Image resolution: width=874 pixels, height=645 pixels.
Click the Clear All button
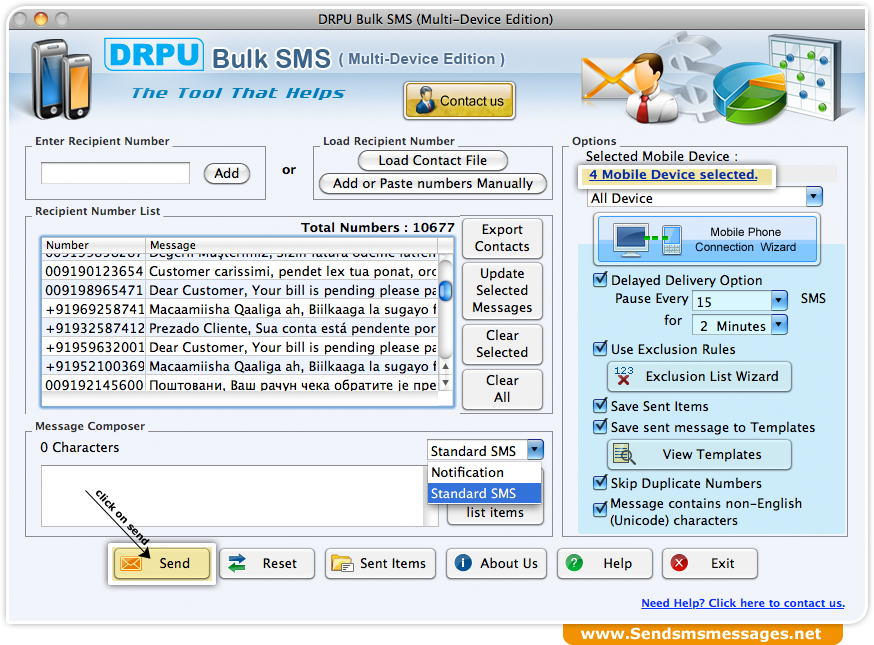pos(502,389)
